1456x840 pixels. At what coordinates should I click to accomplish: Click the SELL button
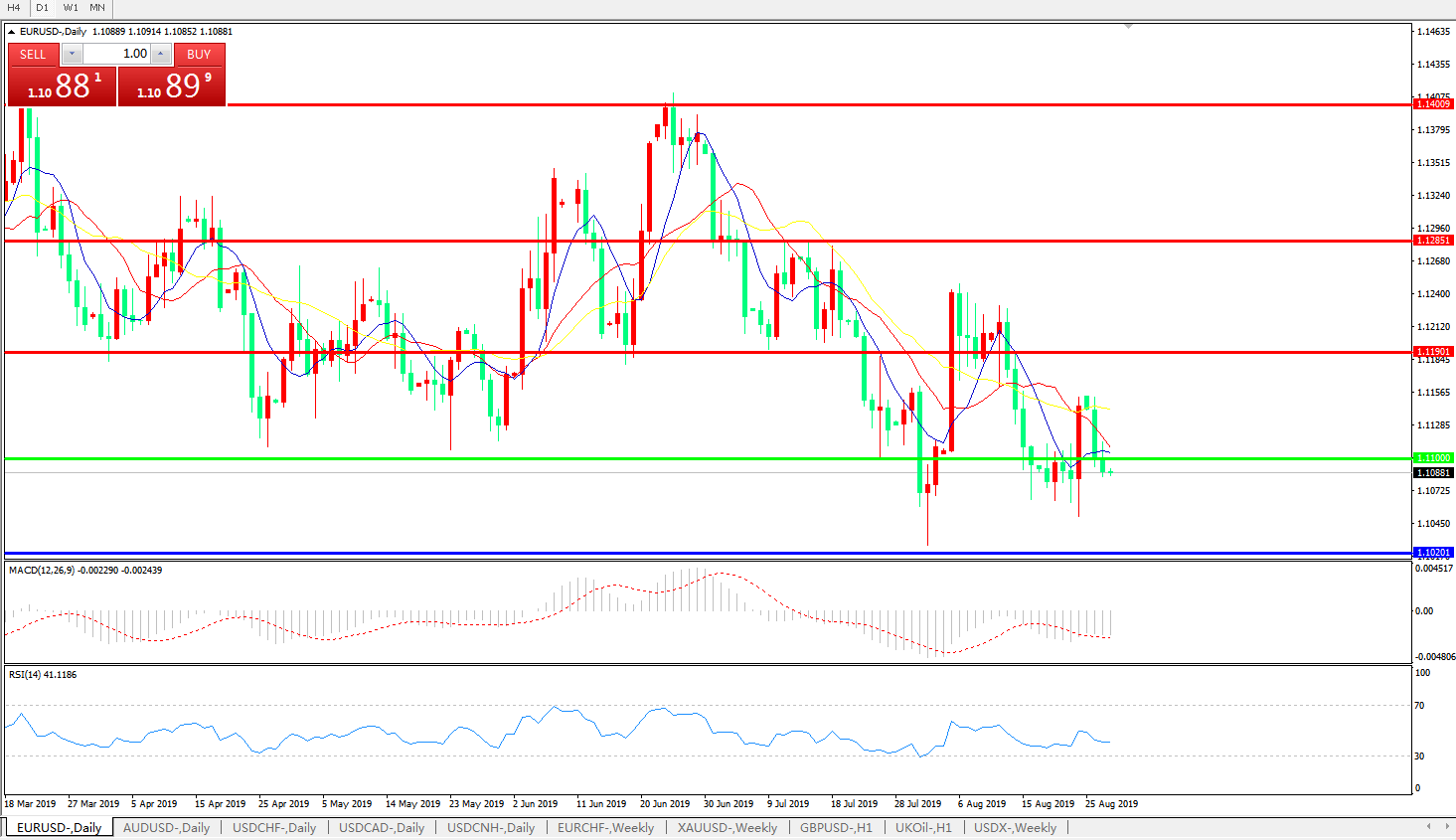33,55
